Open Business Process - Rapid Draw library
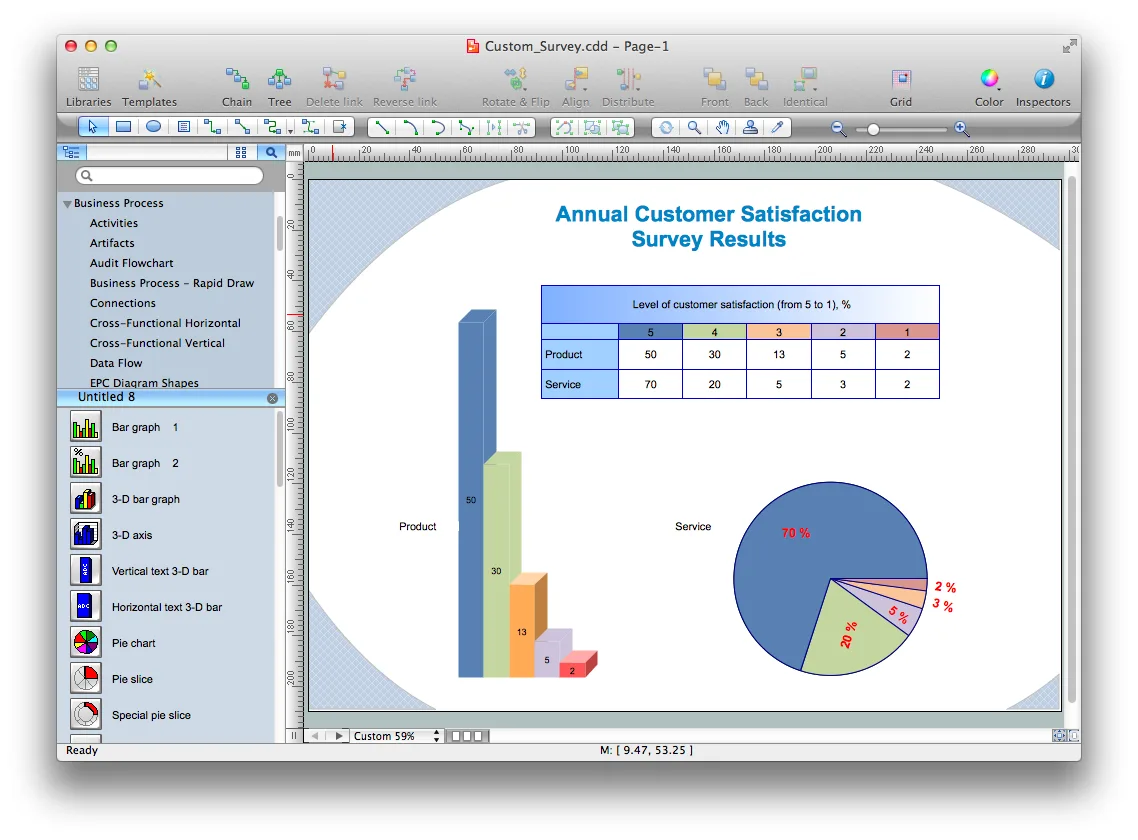The height and width of the screenshot is (840, 1138). click(172, 282)
